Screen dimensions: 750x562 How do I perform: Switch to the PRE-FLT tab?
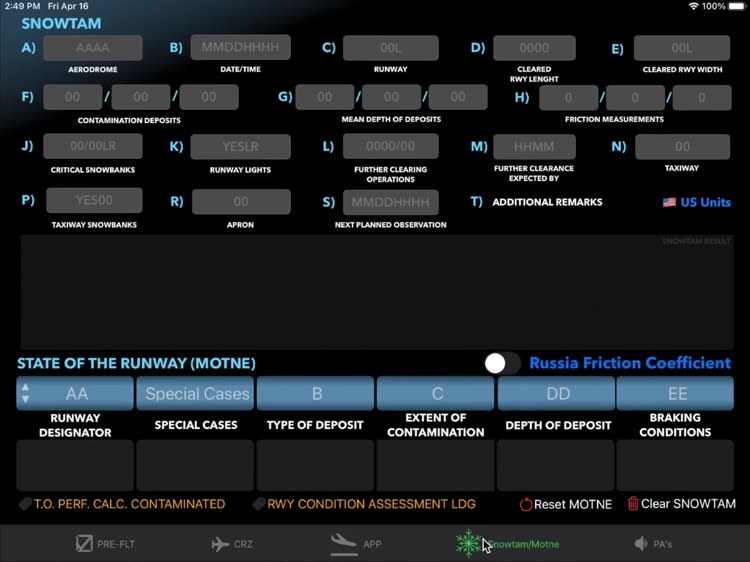tap(105, 544)
